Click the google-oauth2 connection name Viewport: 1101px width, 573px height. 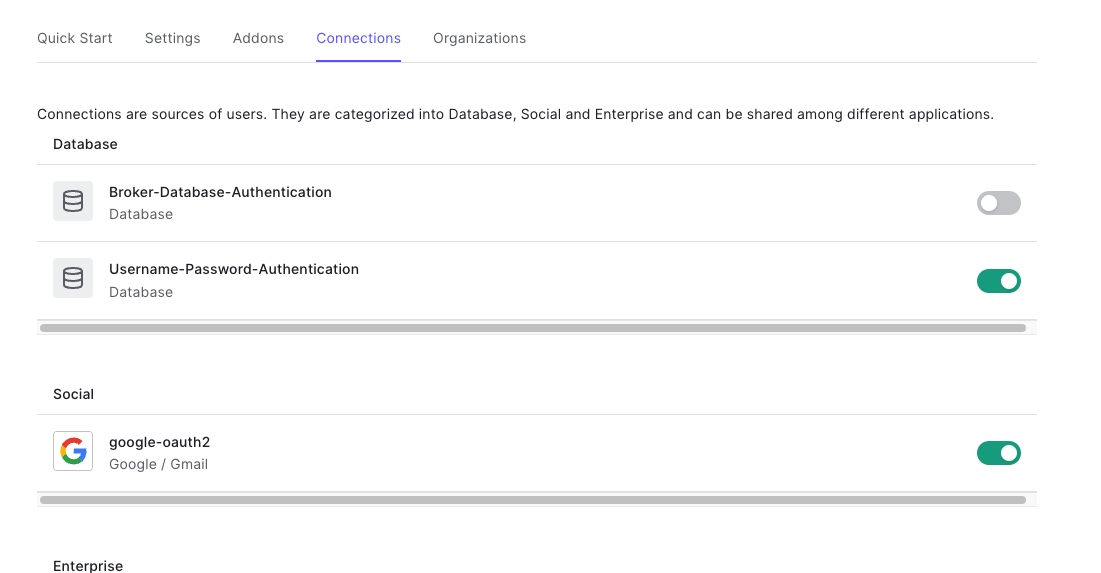pos(159,442)
